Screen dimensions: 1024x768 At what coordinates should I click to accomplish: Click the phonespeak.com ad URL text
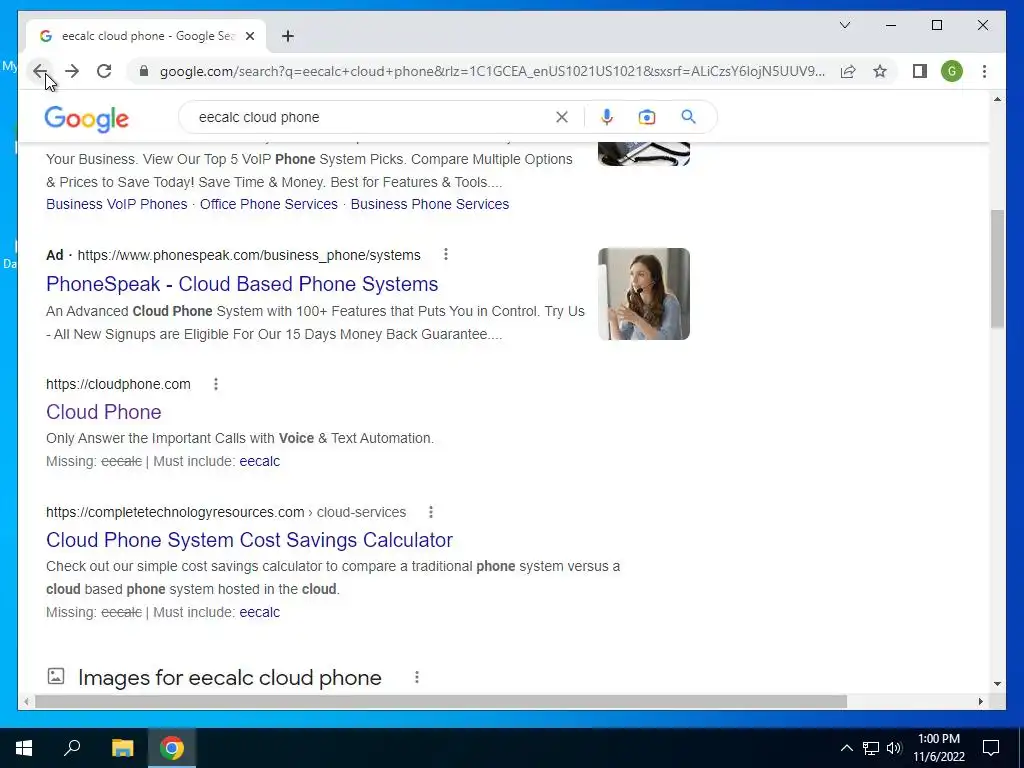249,255
